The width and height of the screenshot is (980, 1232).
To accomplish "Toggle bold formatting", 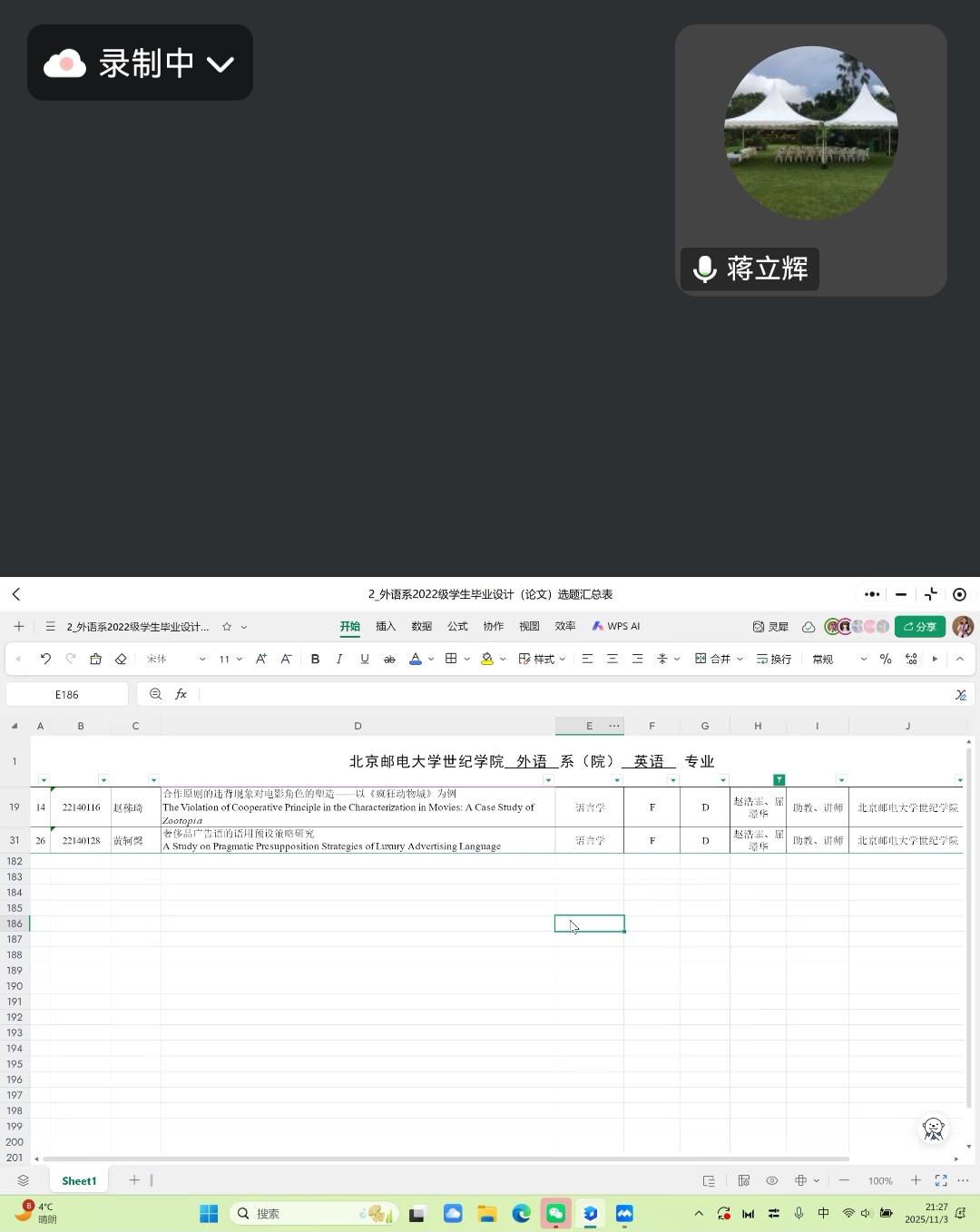I will (315, 659).
